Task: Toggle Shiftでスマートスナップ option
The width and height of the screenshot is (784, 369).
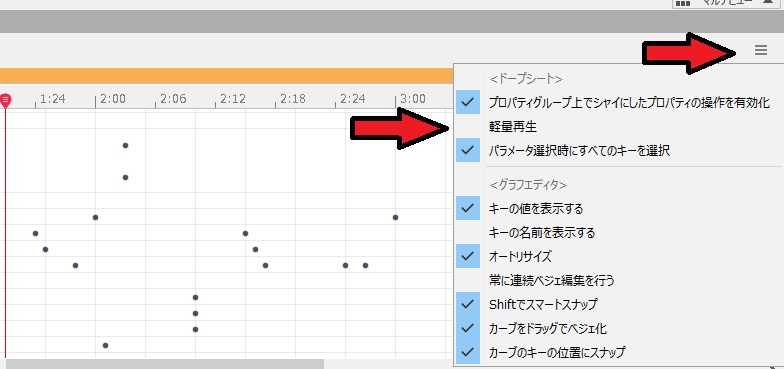Action: [618, 304]
